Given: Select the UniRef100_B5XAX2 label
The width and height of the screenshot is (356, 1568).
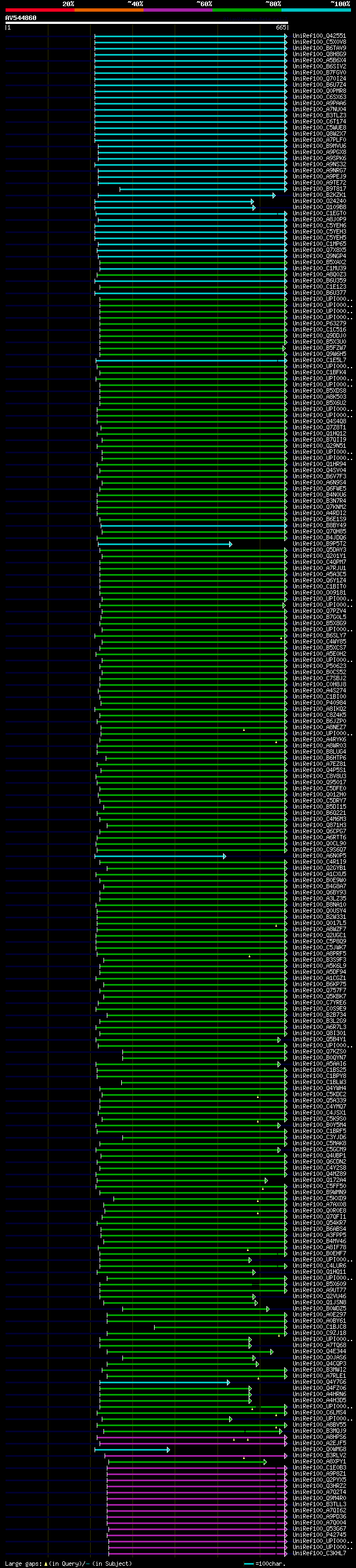Looking at the screenshot, I should pos(319,262).
